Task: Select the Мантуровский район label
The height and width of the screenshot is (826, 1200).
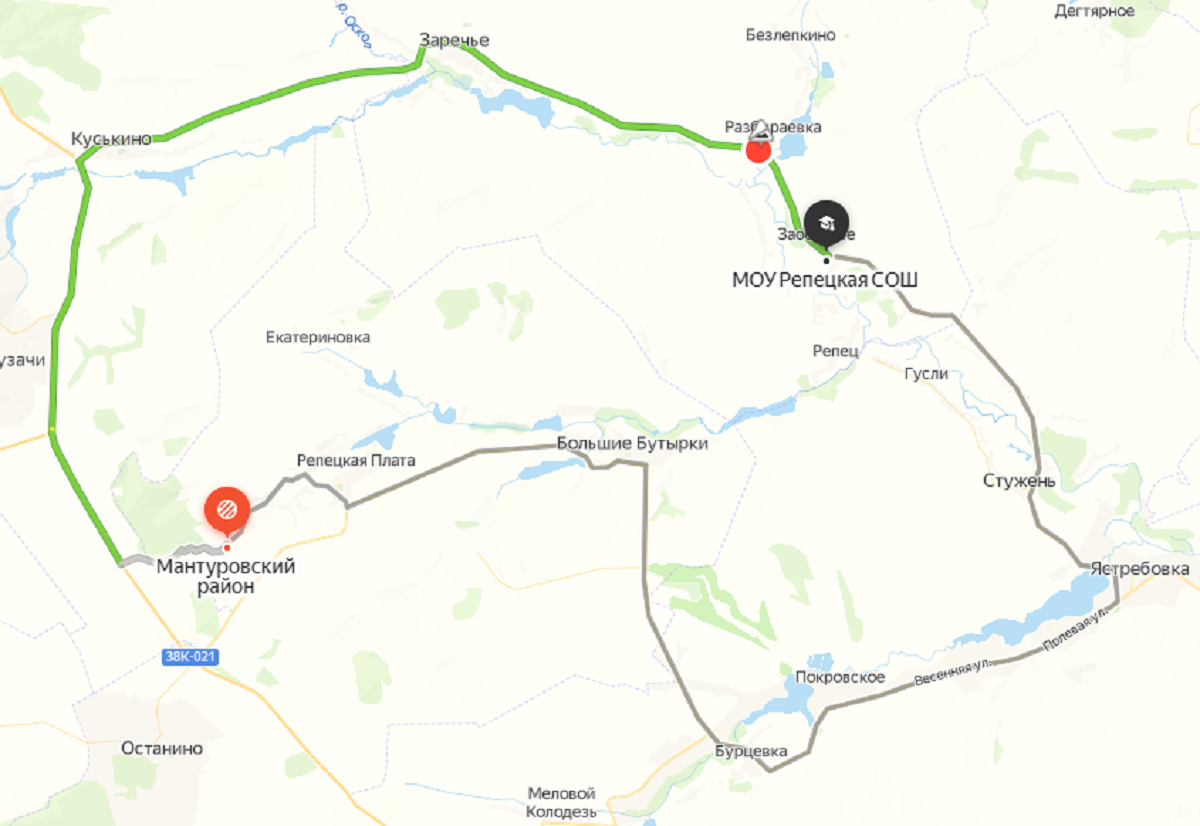Action: (x=226, y=577)
